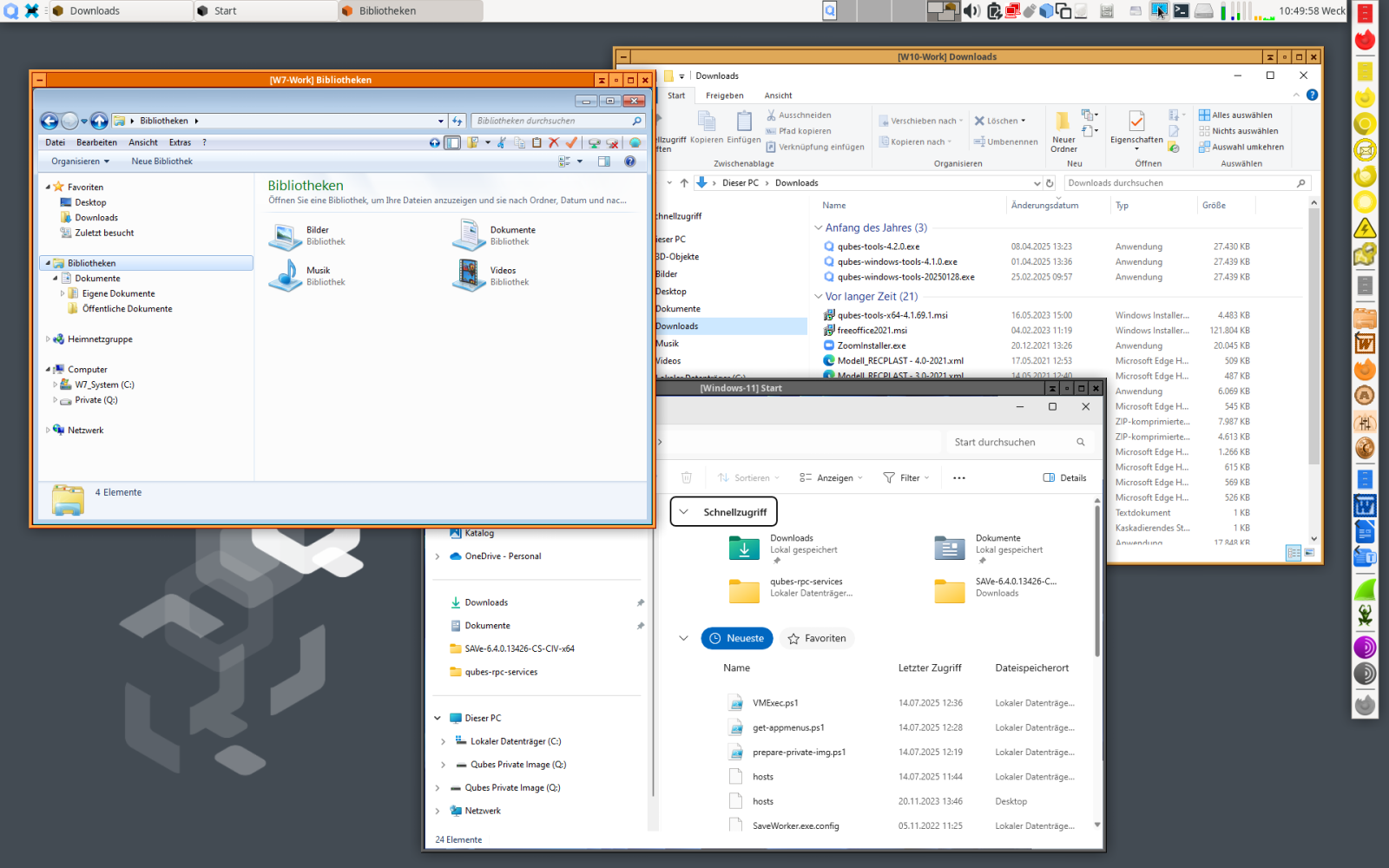This screenshot has height=868, width=1389.
Task: Click the map network drive icon in W7 toolbar
Action: pyautogui.click(x=594, y=143)
